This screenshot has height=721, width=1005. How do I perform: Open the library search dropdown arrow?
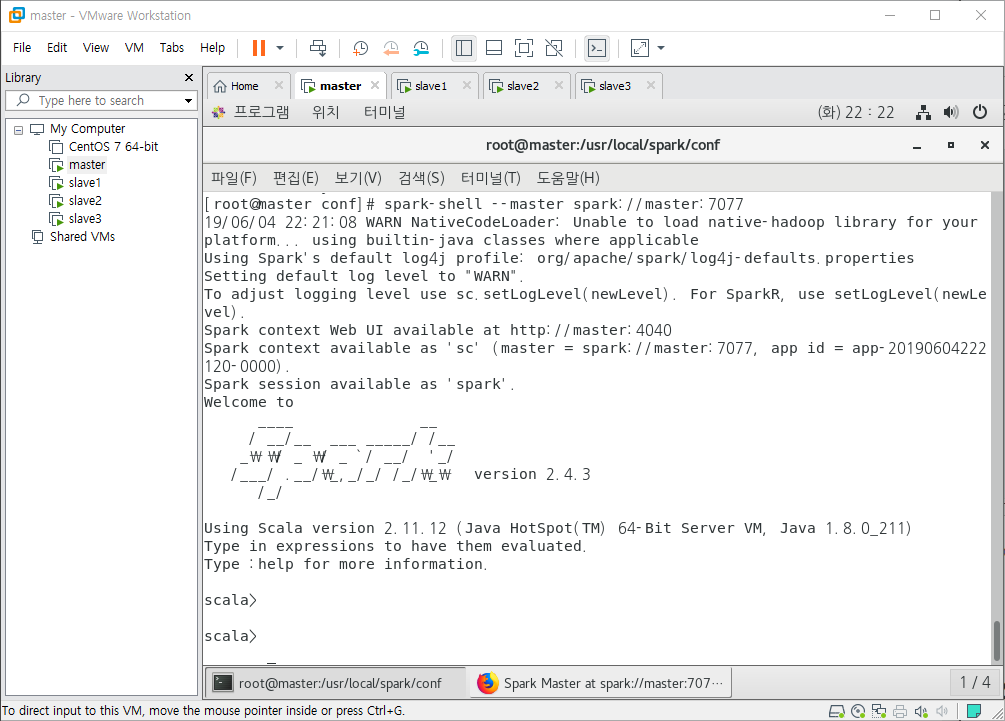(x=188, y=101)
